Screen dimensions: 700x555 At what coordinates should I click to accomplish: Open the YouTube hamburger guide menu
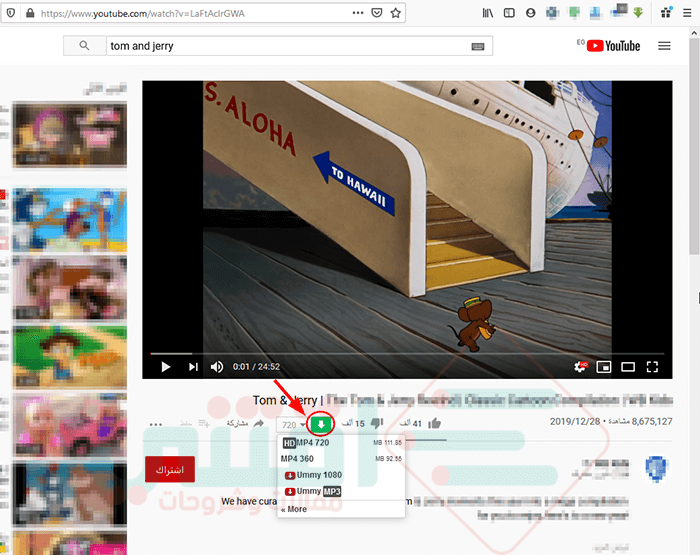tap(664, 46)
